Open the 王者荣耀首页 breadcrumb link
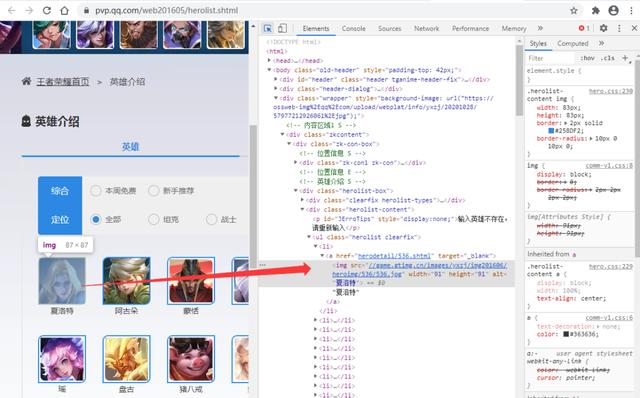The height and width of the screenshot is (398, 640). [x=63, y=82]
